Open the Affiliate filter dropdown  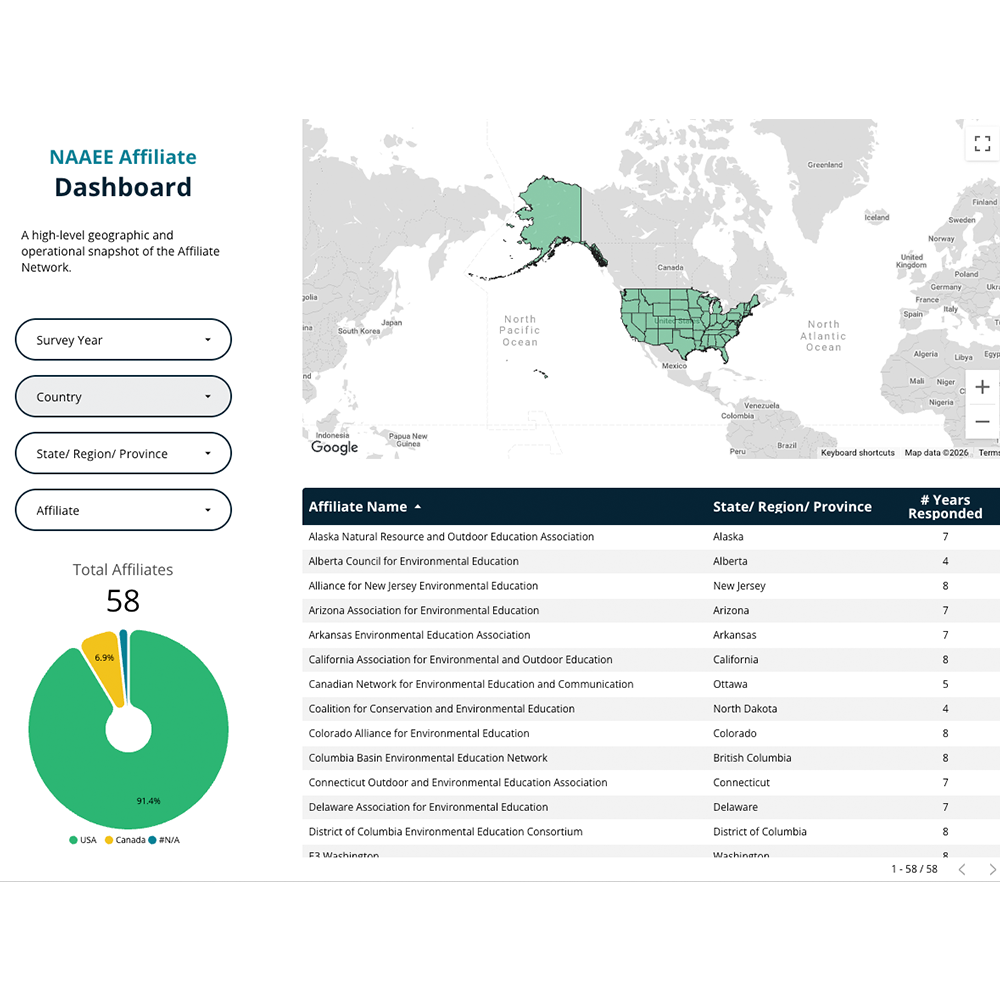click(123, 510)
